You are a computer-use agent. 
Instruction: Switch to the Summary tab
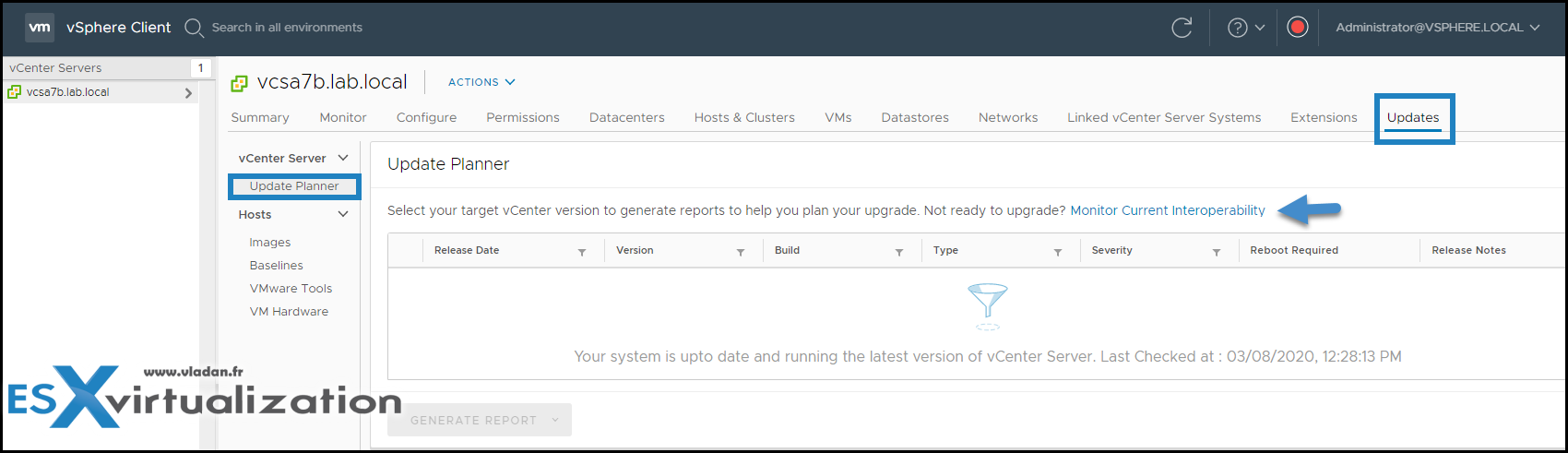coord(260,117)
